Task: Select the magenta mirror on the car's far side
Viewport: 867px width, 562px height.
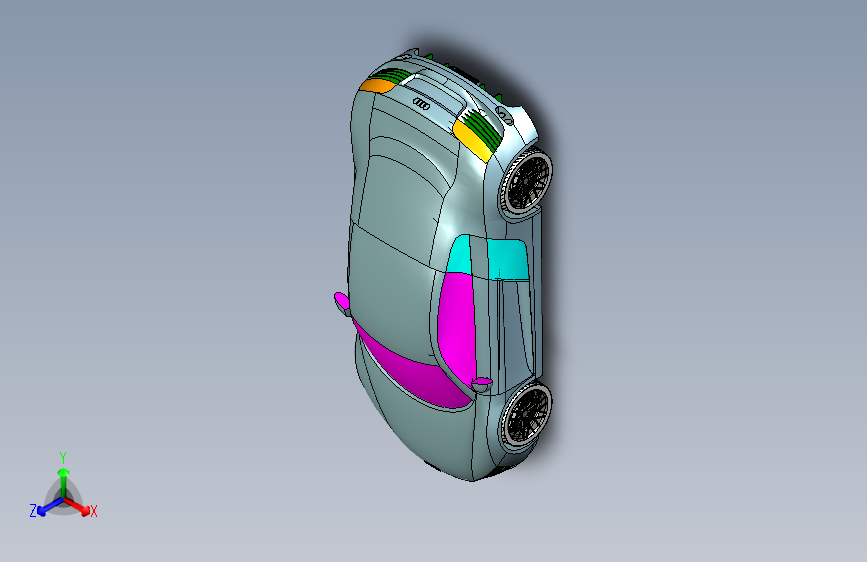Action: pos(342,301)
